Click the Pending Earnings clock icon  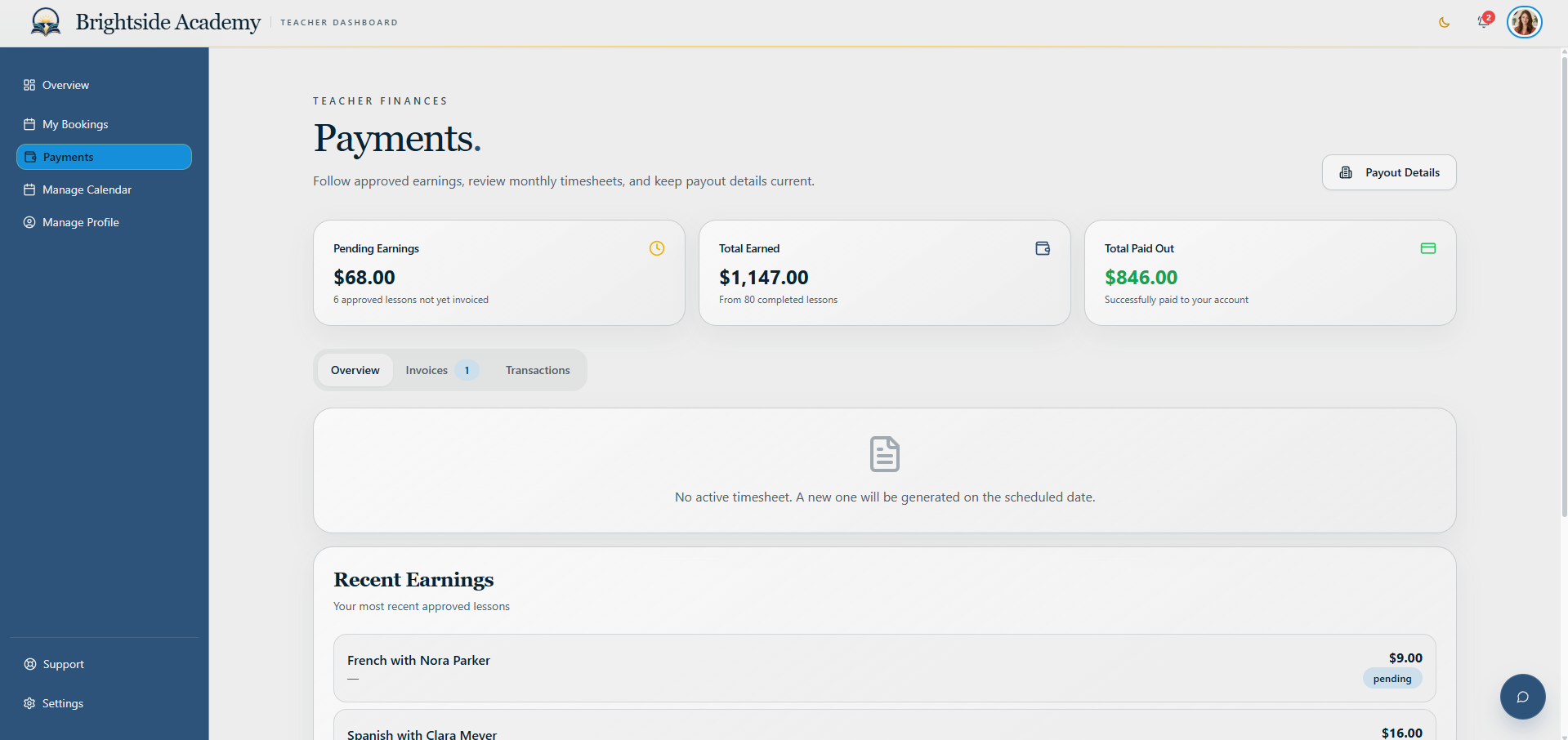pyautogui.click(x=657, y=248)
